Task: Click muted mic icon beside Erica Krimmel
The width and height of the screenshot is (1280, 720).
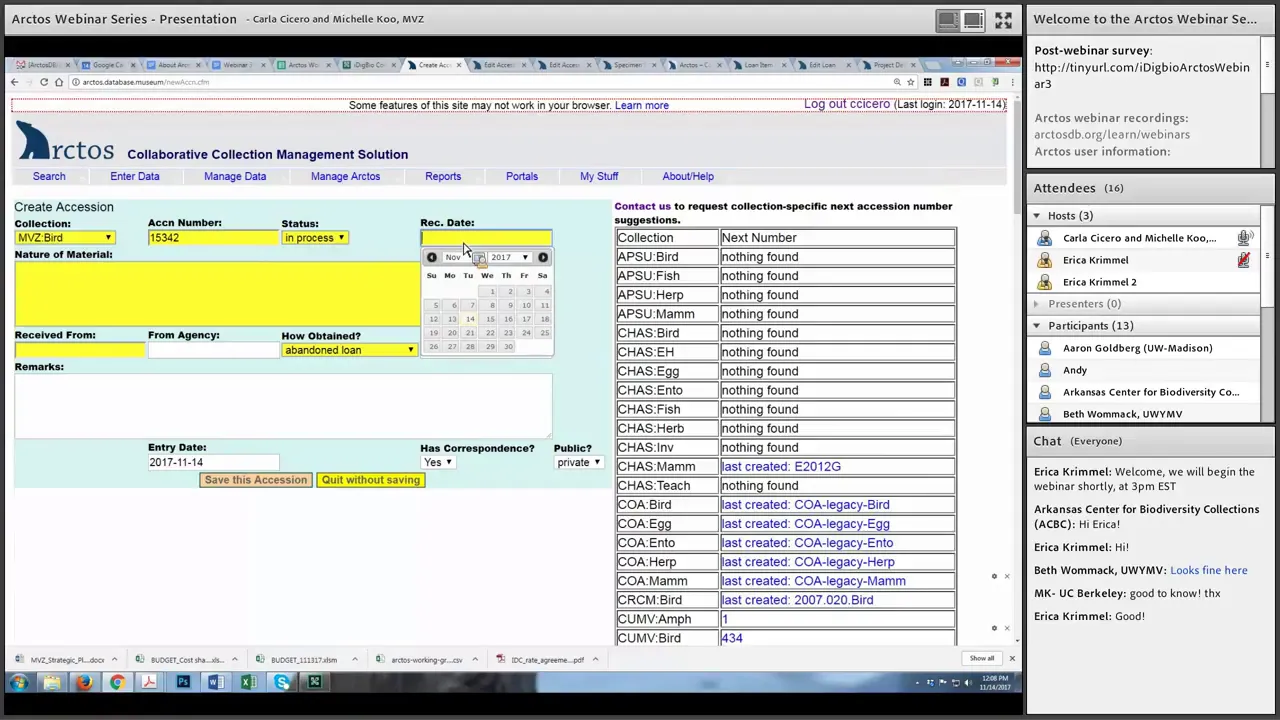Action: click(x=1243, y=260)
